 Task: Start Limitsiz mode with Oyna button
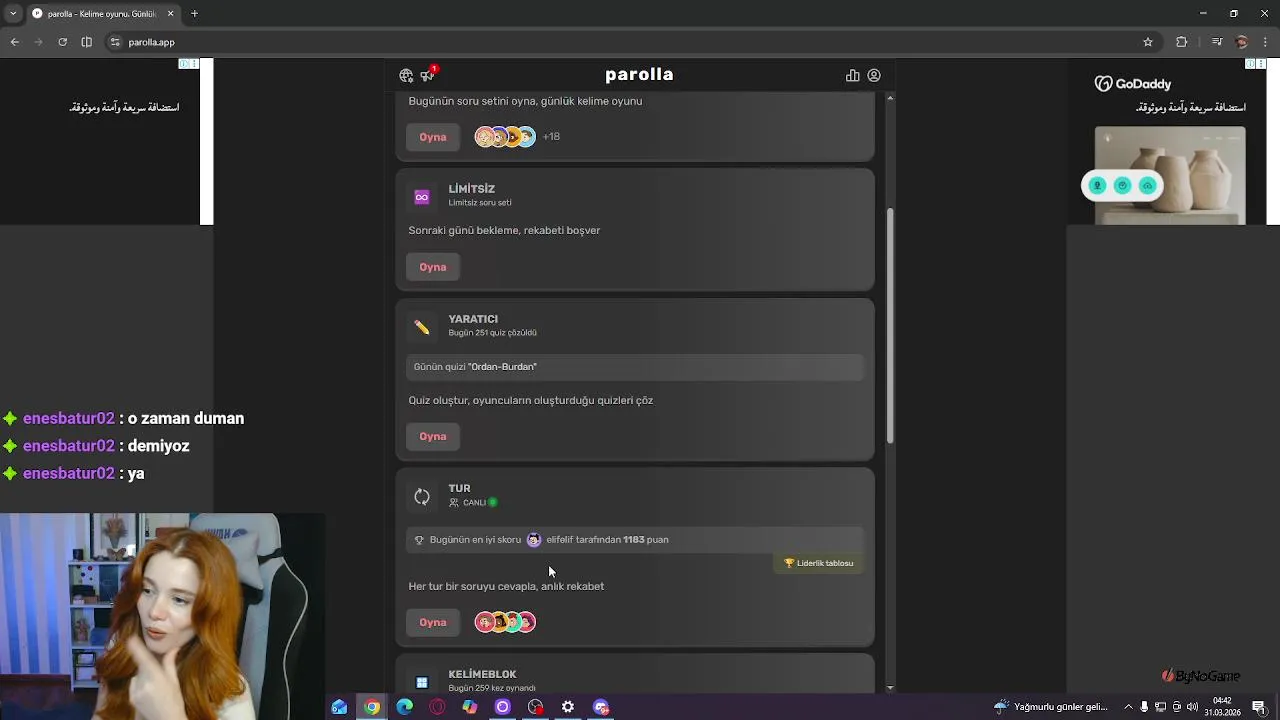coord(433,267)
